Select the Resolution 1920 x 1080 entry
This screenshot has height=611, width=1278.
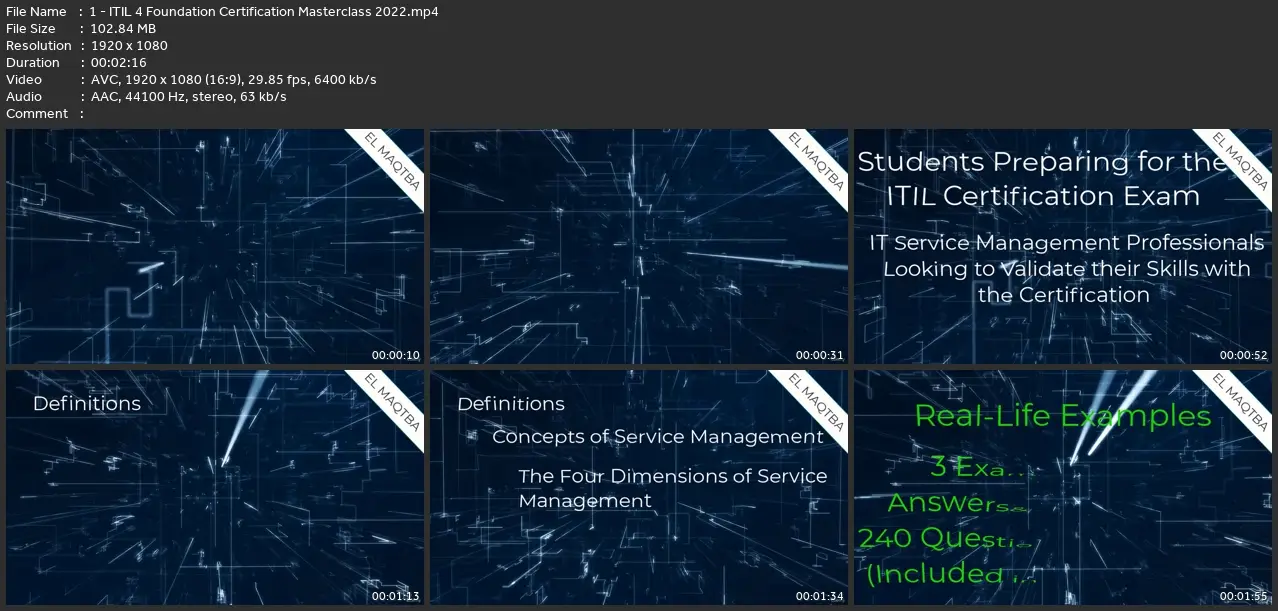pos(129,45)
